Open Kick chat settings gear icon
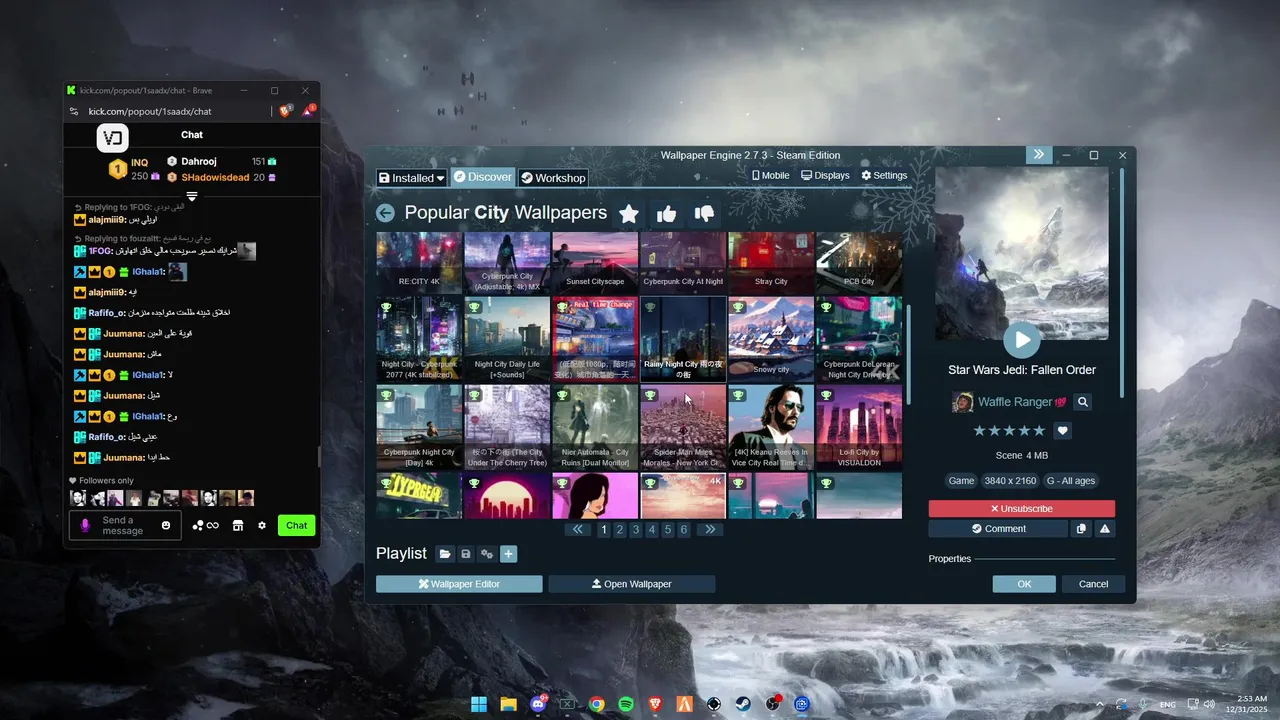Viewport: 1280px width, 720px height. click(262, 525)
